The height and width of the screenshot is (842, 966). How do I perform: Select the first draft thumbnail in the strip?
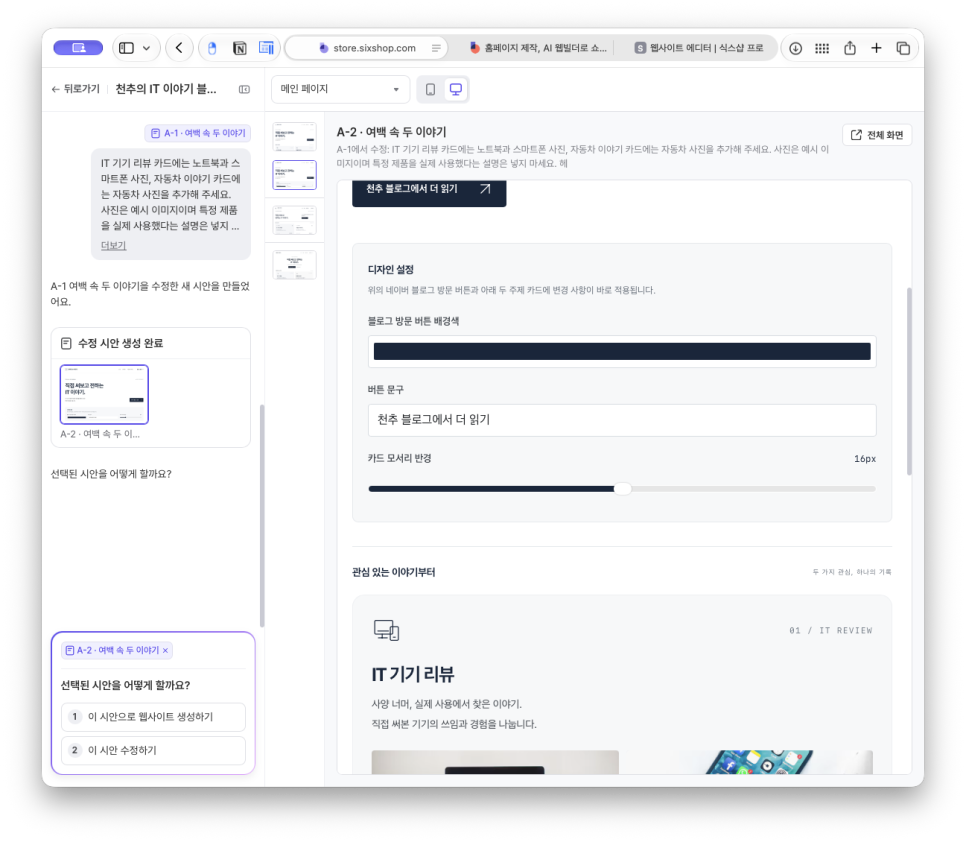(294, 137)
